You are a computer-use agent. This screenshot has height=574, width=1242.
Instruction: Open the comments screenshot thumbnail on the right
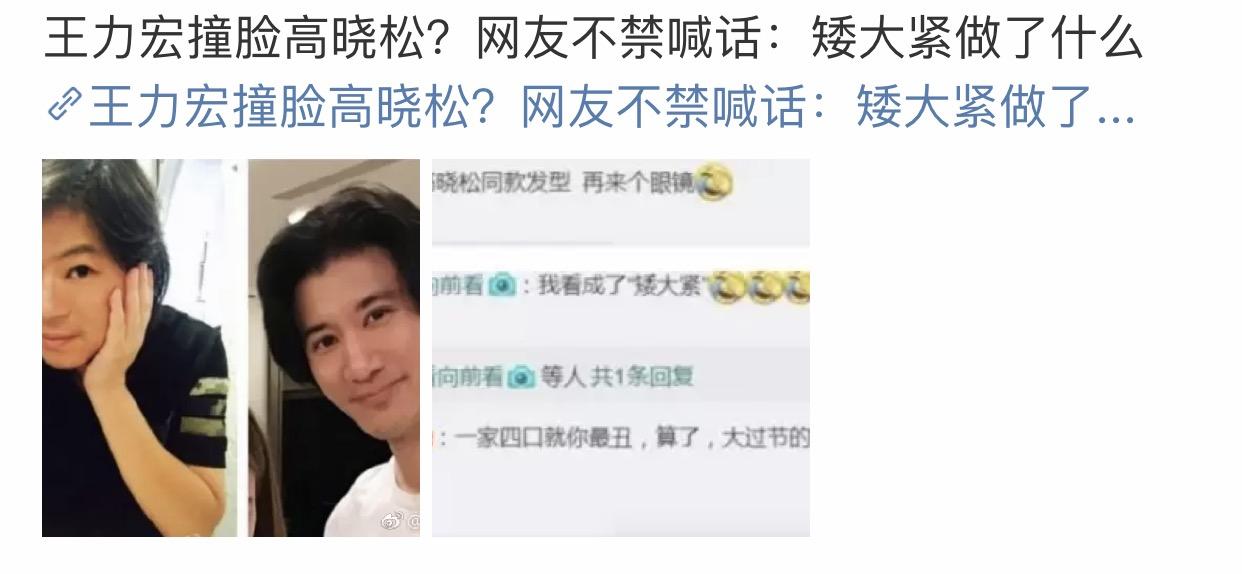[621, 348]
